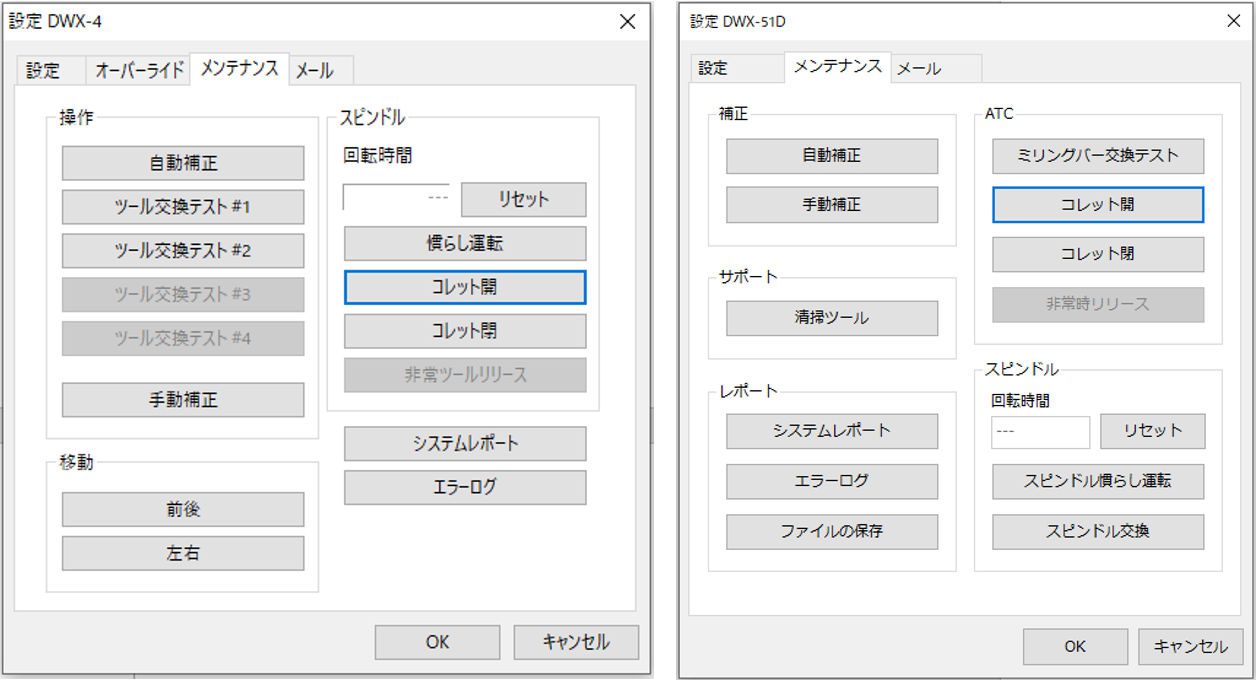Start スピンドル慣らし運転
This screenshot has width=1256, height=681.
point(1098,481)
